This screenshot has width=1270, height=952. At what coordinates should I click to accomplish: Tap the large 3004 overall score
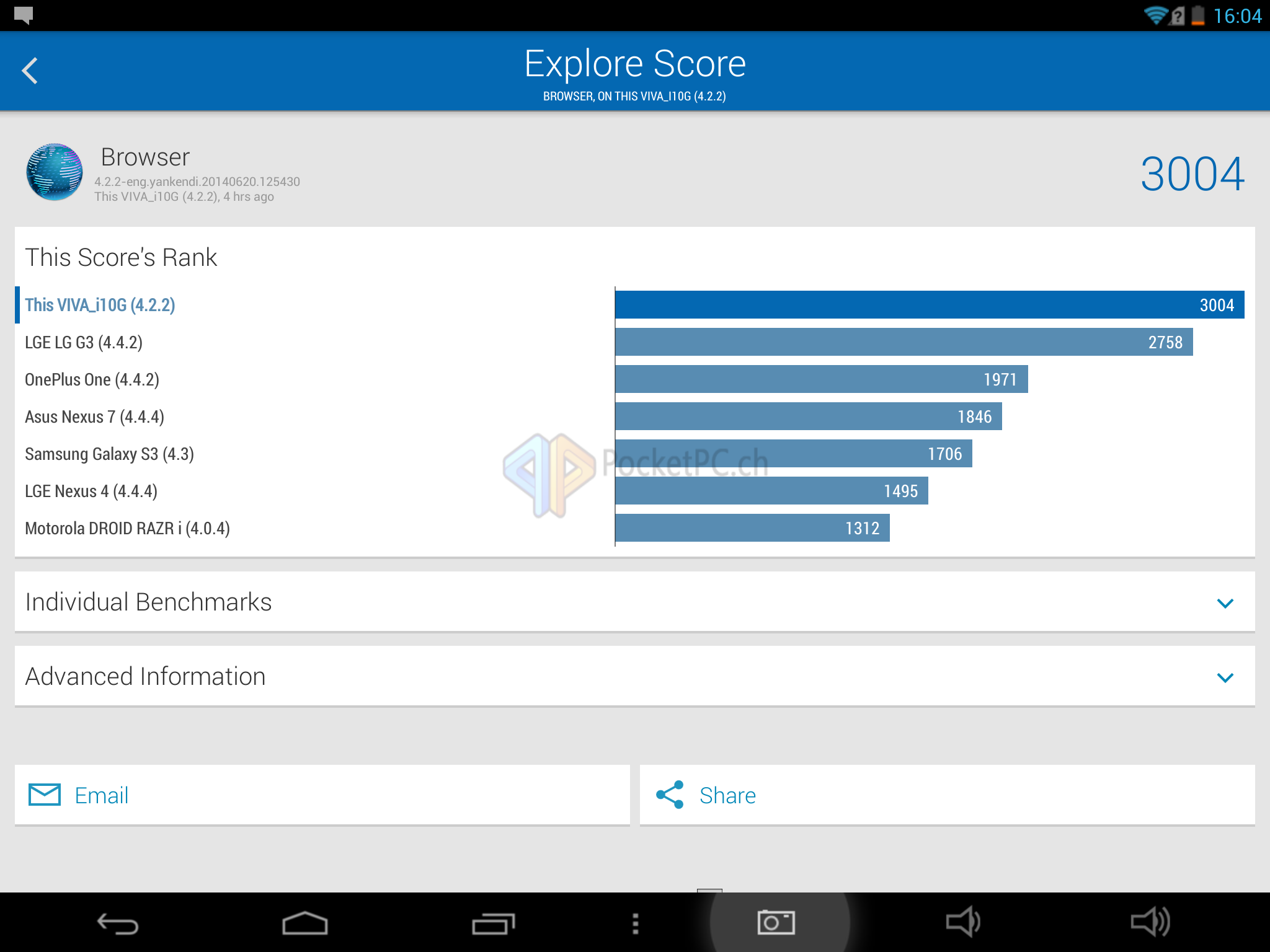pos(1192,174)
